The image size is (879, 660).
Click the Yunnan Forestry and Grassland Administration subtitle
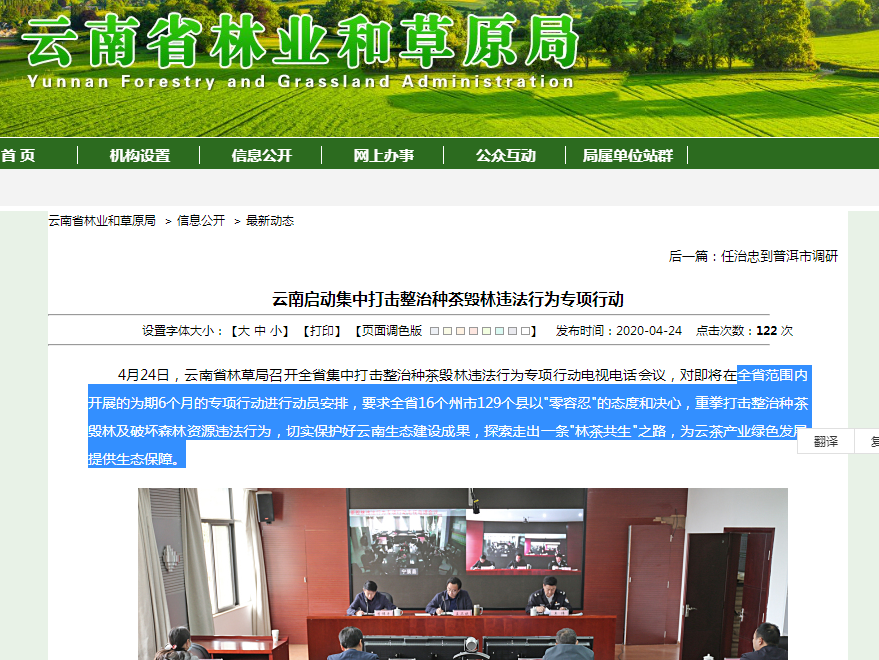coord(300,82)
